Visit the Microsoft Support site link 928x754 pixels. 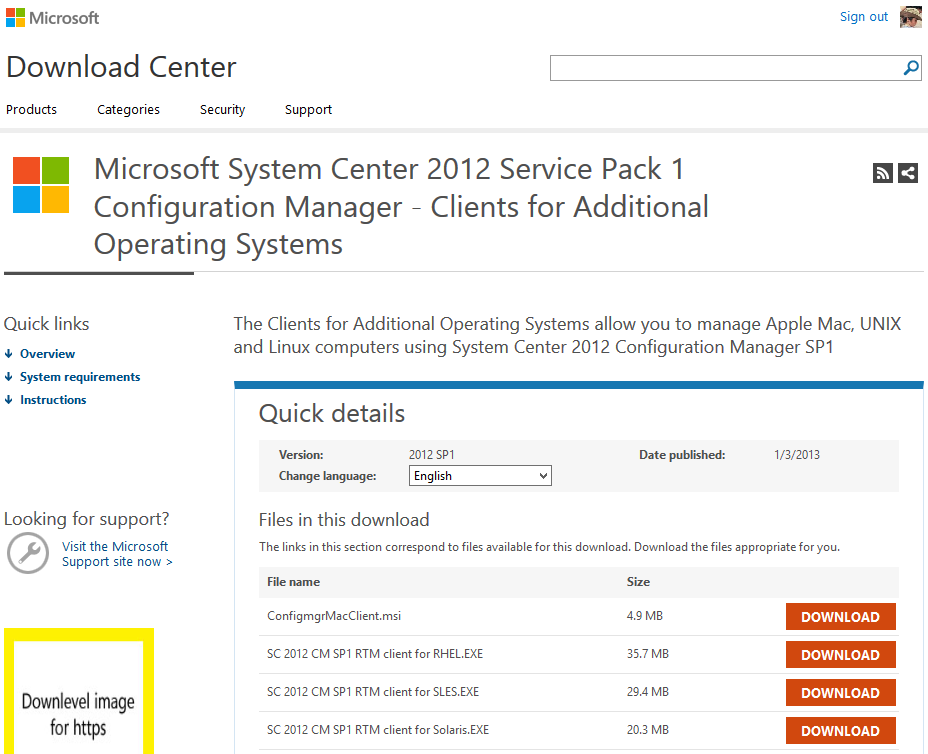click(x=117, y=554)
